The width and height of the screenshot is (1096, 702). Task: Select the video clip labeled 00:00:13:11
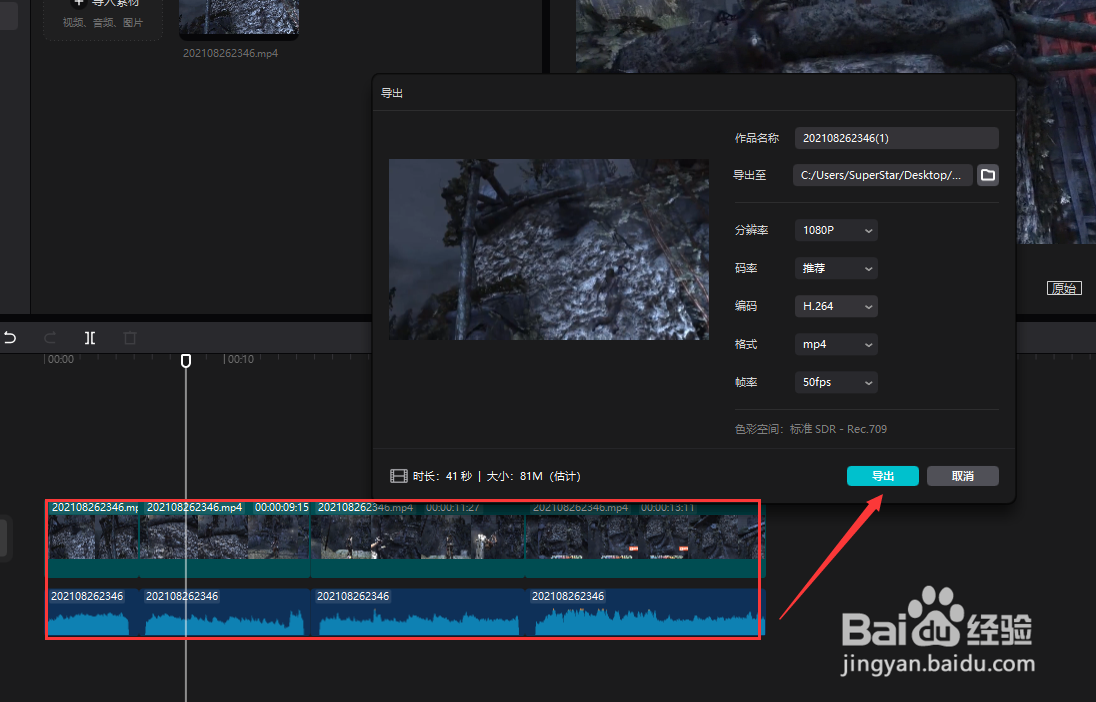tap(643, 539)
